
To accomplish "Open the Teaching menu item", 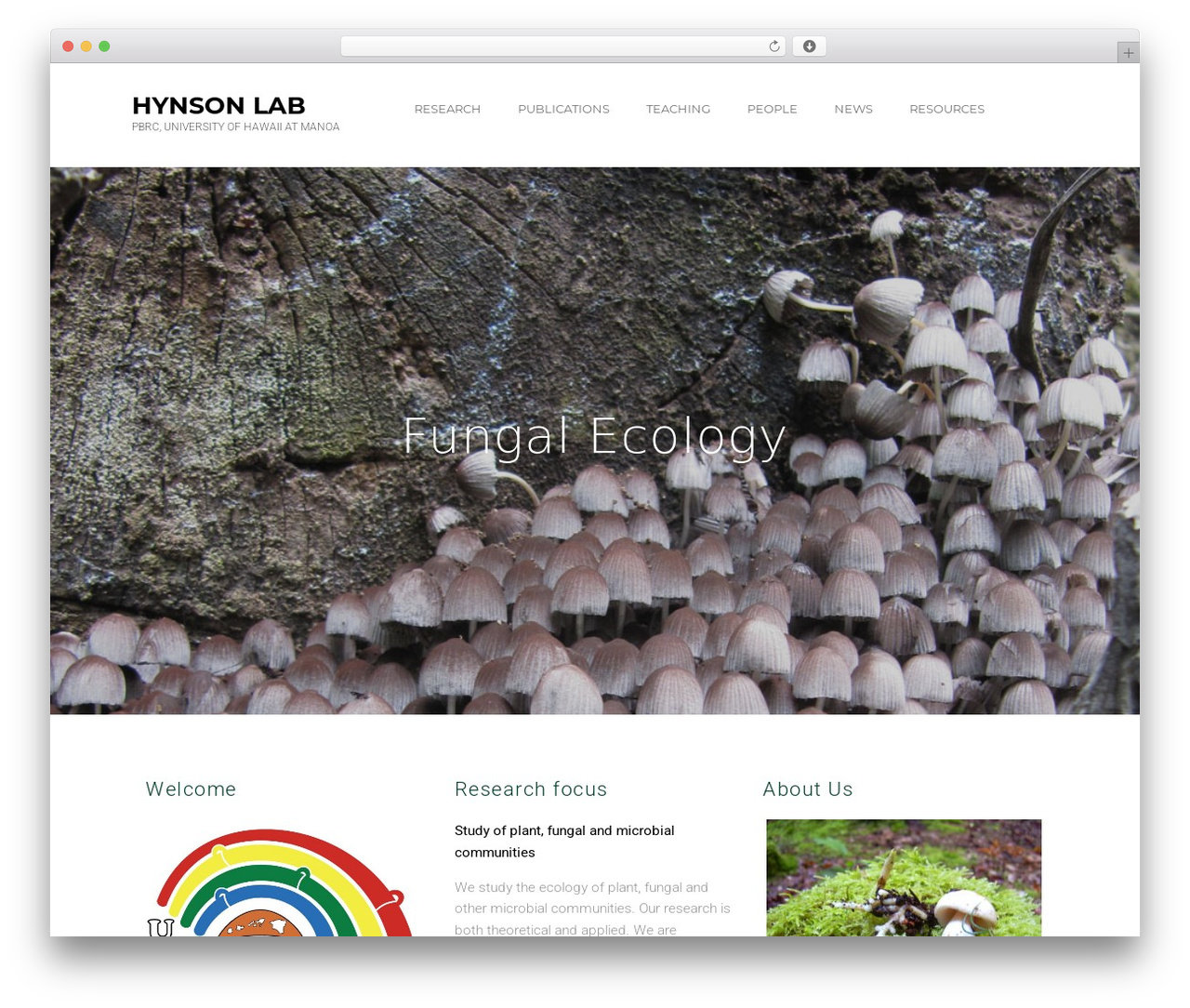I will (678, 109).
